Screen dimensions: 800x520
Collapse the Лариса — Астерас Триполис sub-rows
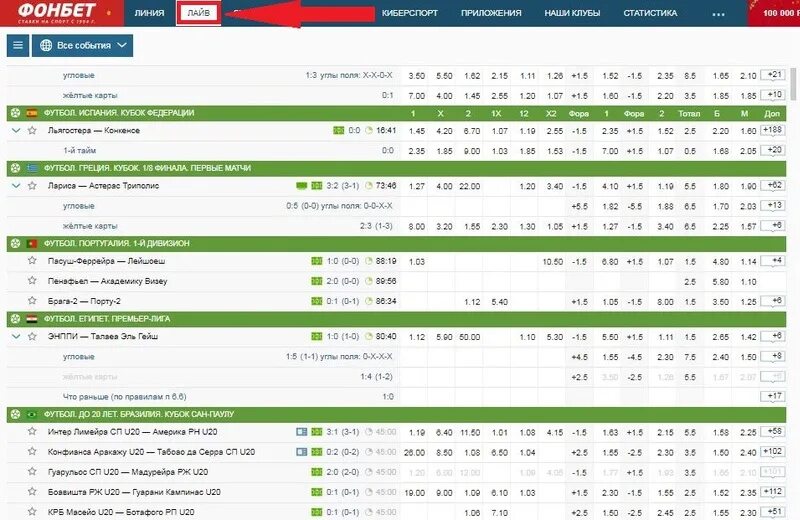click(x=16, y=186)
